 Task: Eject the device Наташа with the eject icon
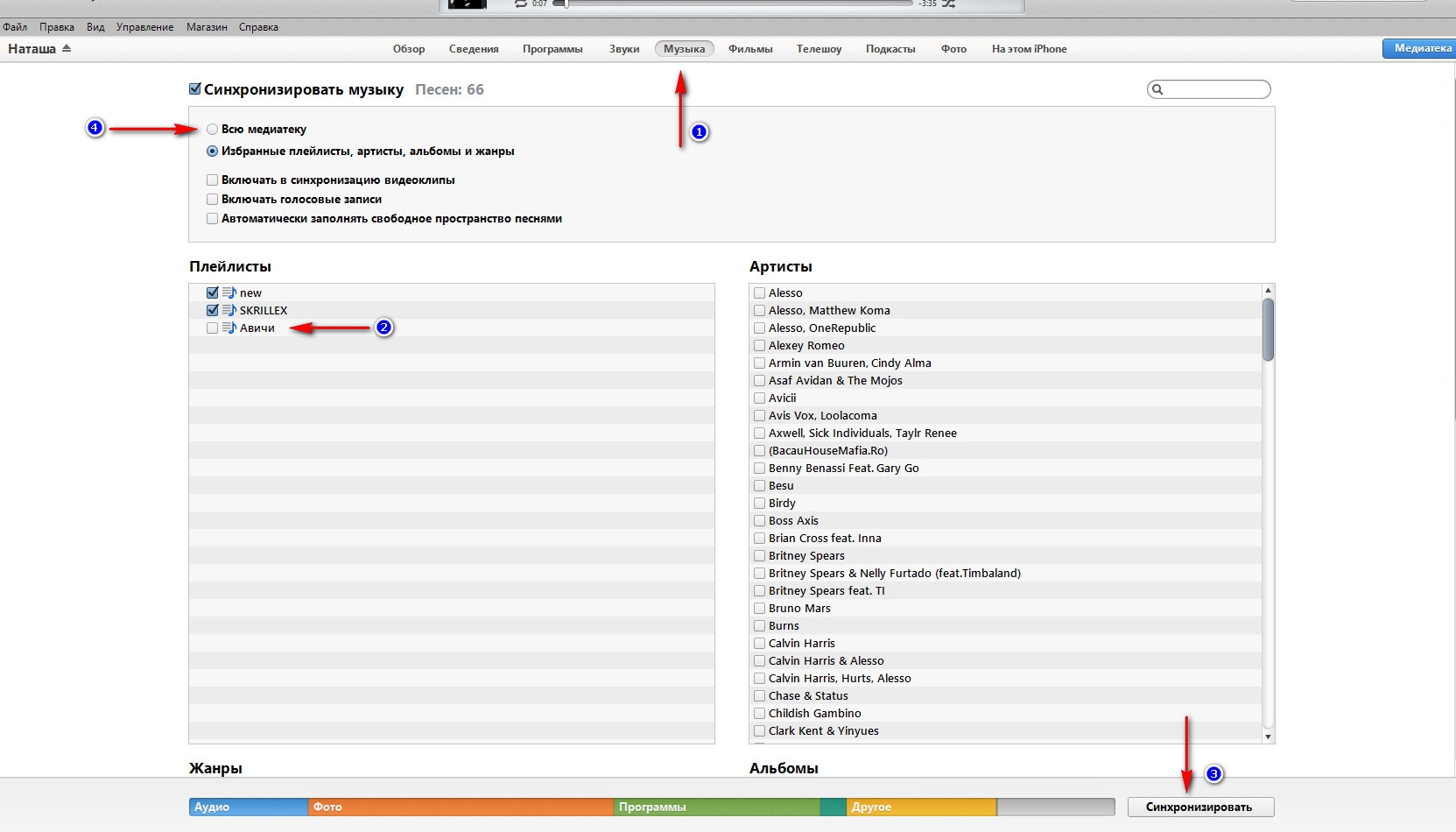[x=67, y=48]
